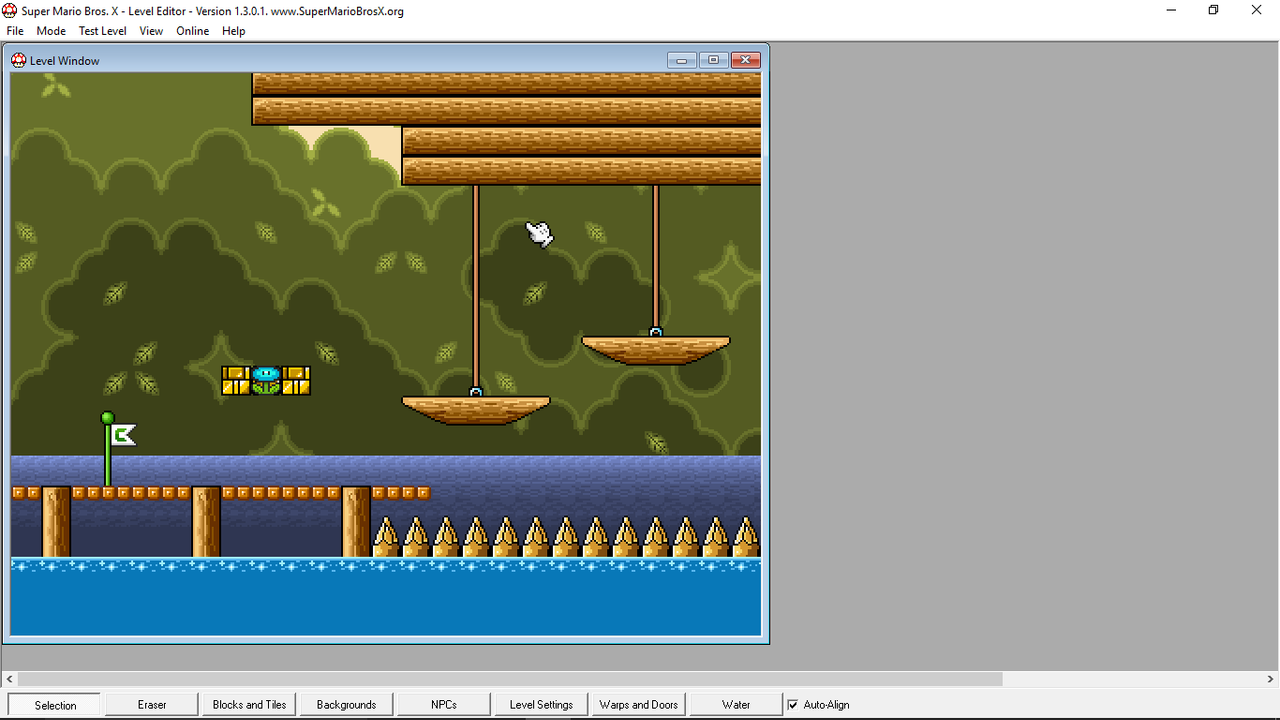
Task: Click the mushroom icon on the Level Window
Action: click(18, 60)
